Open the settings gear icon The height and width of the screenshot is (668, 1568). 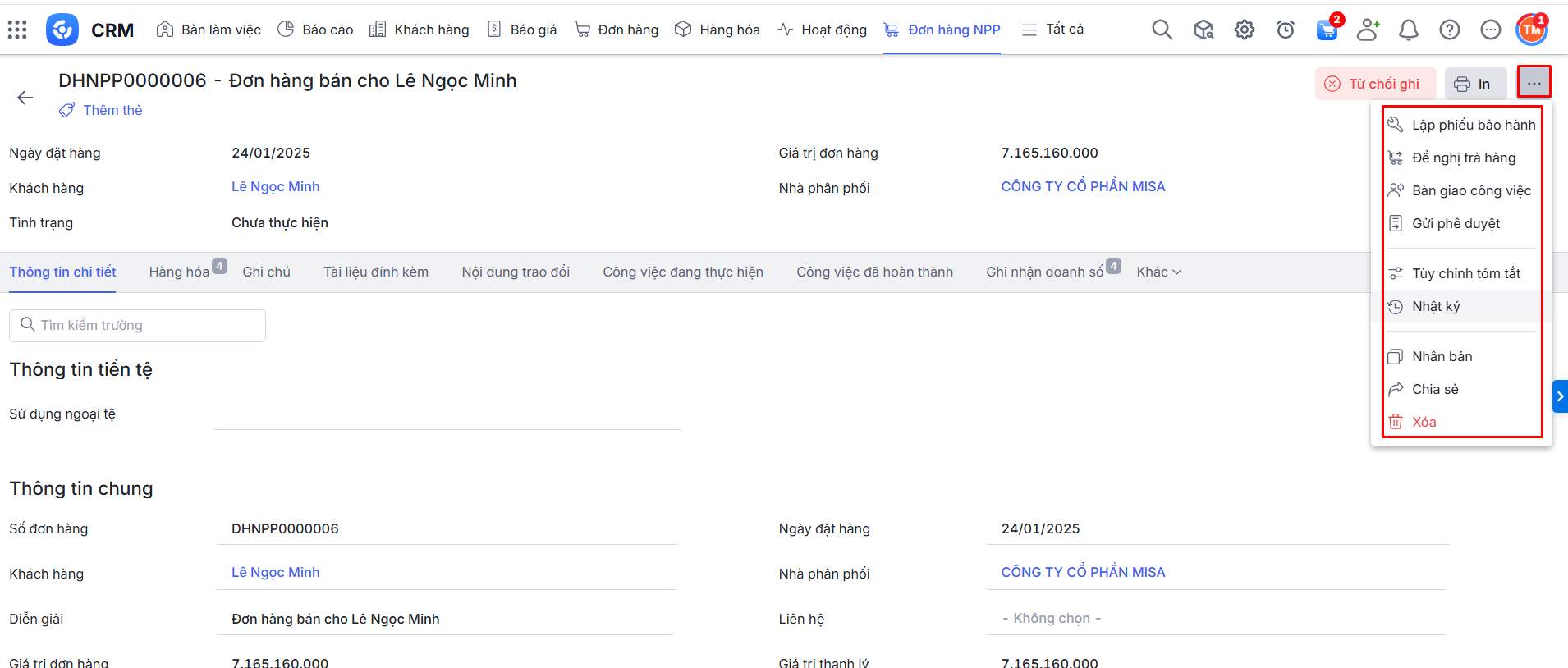coord(1245,30)
